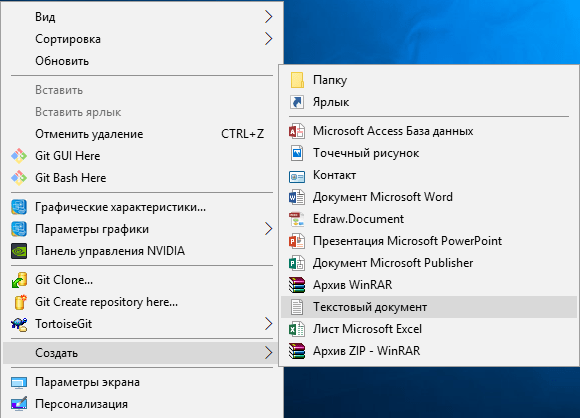Image resolution: width=580 pixels, height=418 pixels.
Task: Click the Git Bash Here icon
Action: click(19, 178)
